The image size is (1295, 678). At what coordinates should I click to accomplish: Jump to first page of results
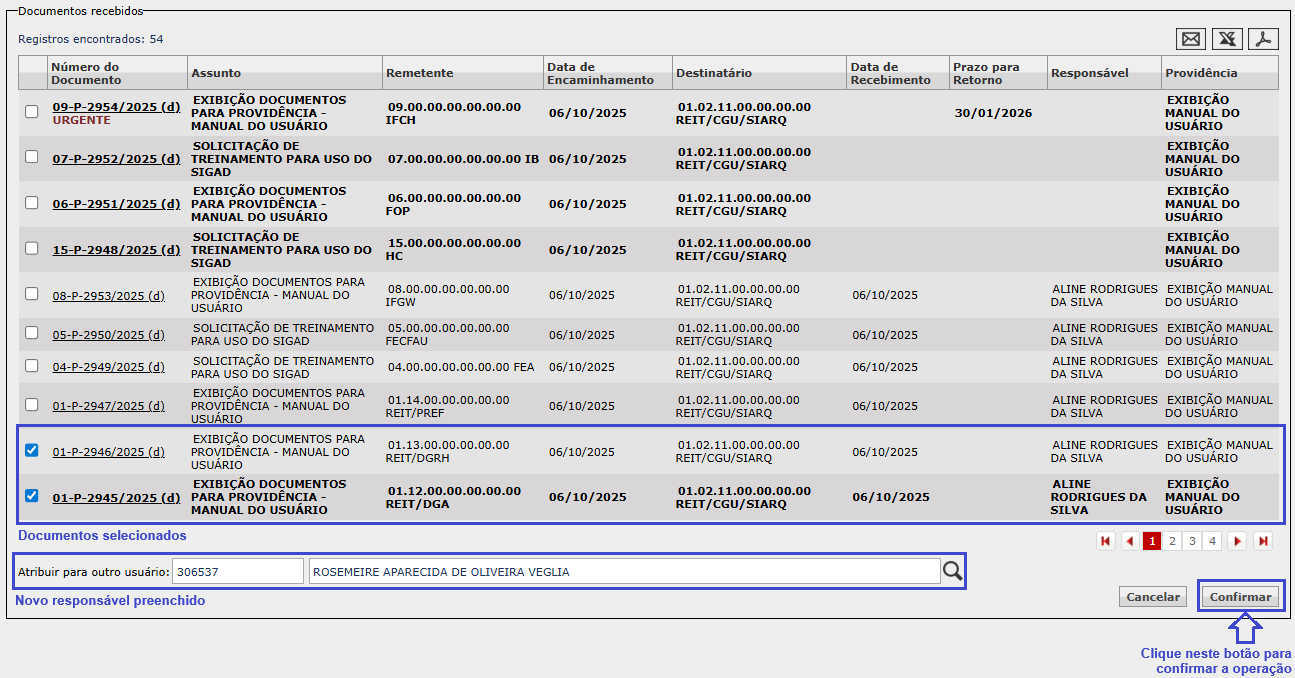pyautogui.click(x=1106, y=541)
